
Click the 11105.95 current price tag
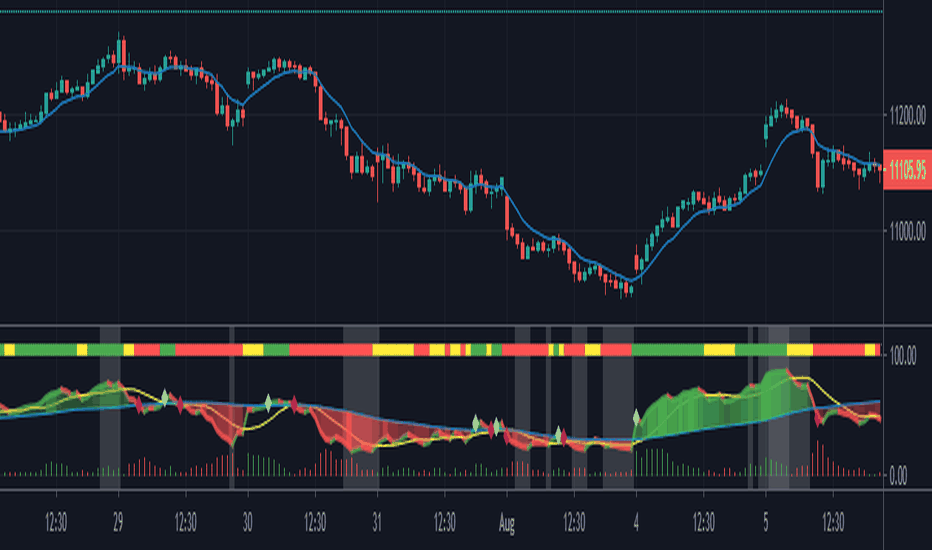click(x=908, y=170)
